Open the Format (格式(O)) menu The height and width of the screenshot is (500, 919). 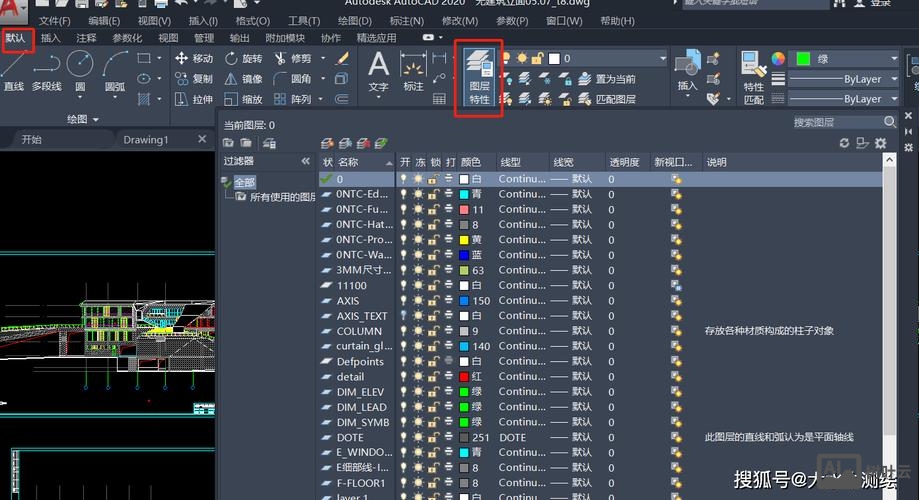coord(251,21)
